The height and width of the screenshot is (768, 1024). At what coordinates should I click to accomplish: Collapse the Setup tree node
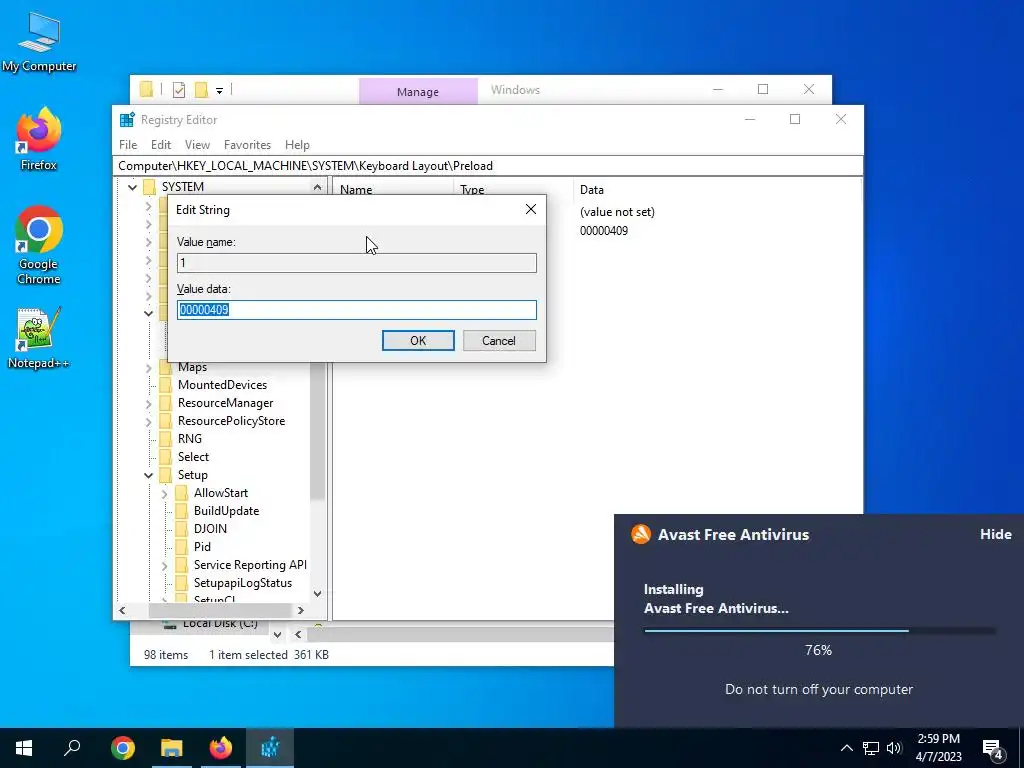pos(148,475)
